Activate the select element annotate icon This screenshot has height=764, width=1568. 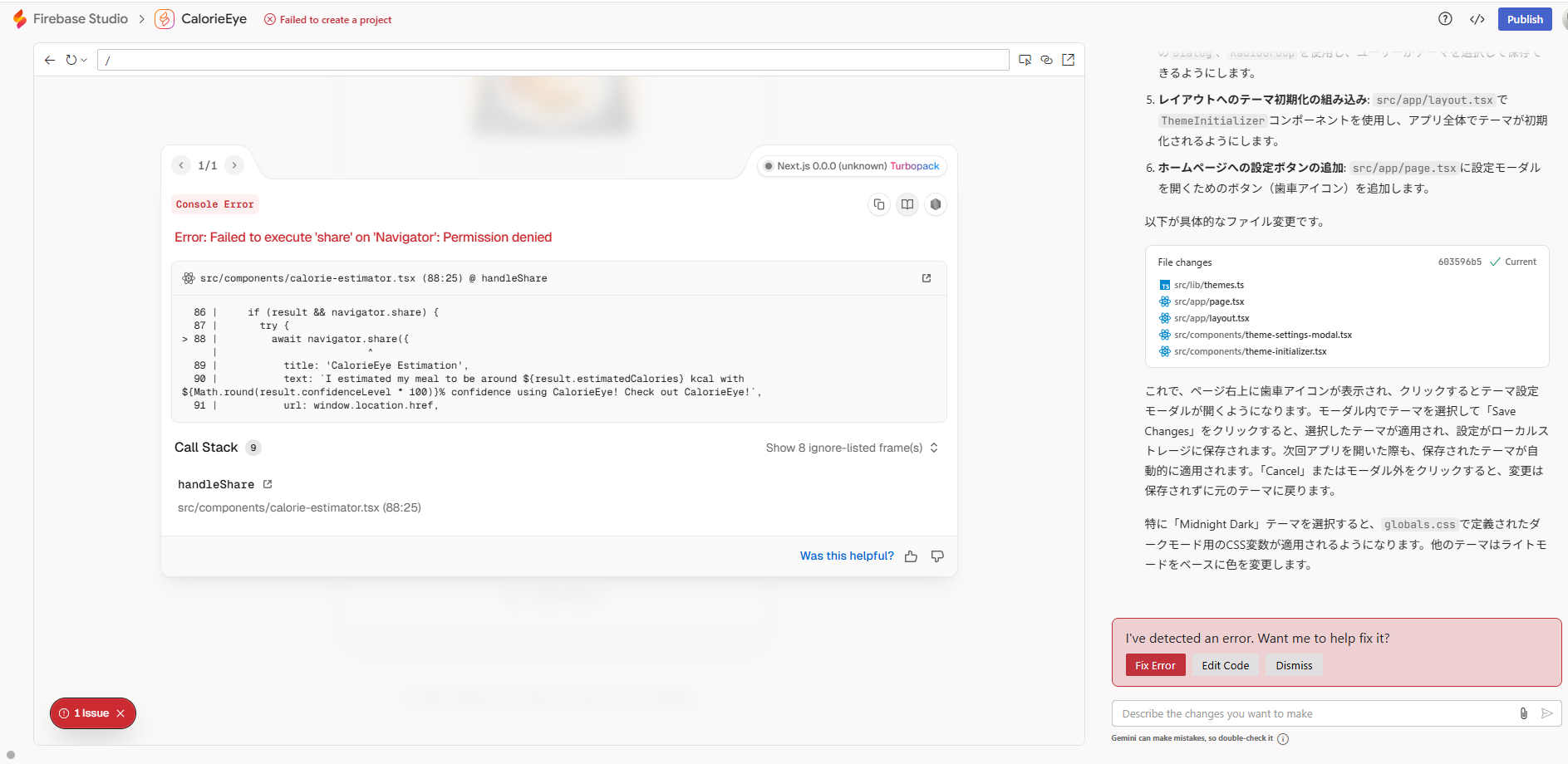click(x=1025, y=60)
